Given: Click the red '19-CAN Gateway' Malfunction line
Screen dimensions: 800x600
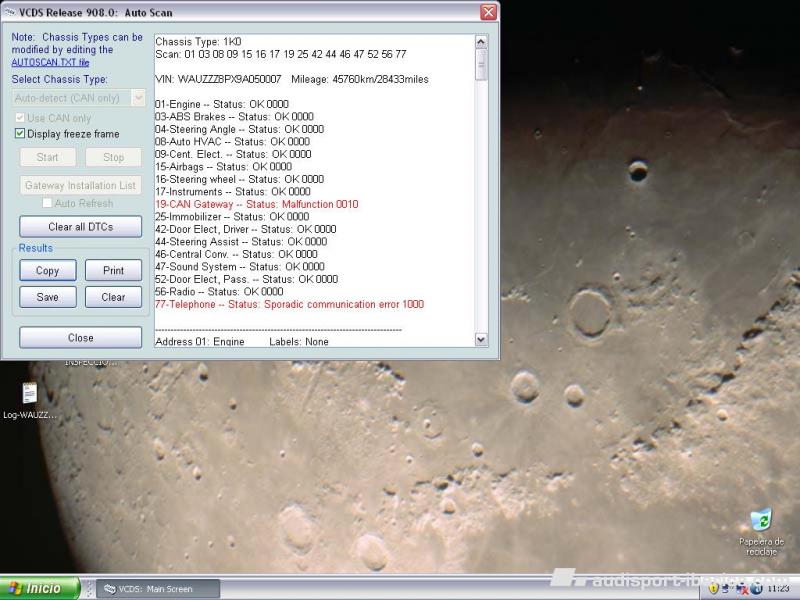Looking at the screenshot, I should click(x=257, y=204).
